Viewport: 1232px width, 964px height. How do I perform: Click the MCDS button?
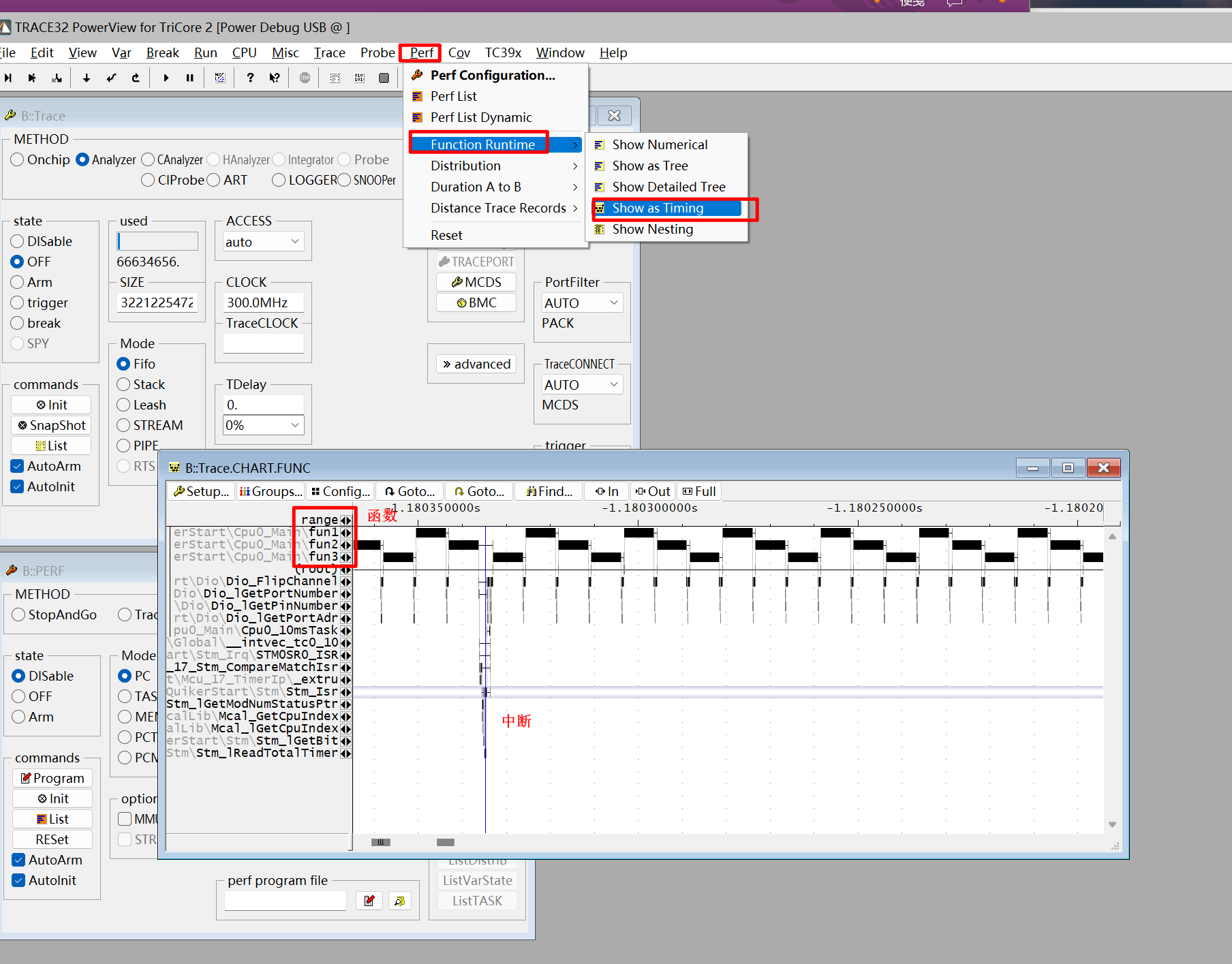476,282
